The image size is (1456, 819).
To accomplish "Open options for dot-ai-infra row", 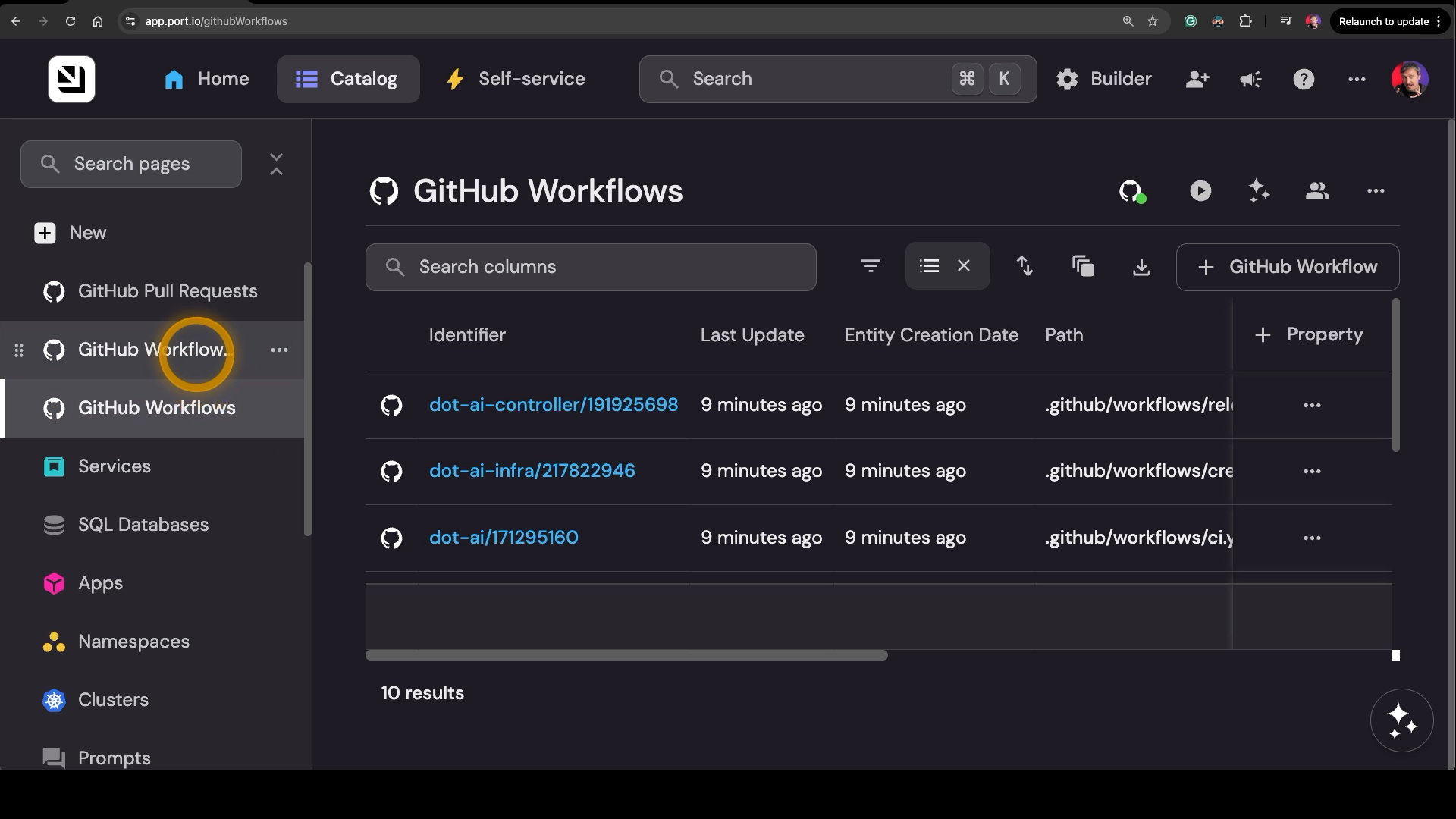I will pos(1312,472).
